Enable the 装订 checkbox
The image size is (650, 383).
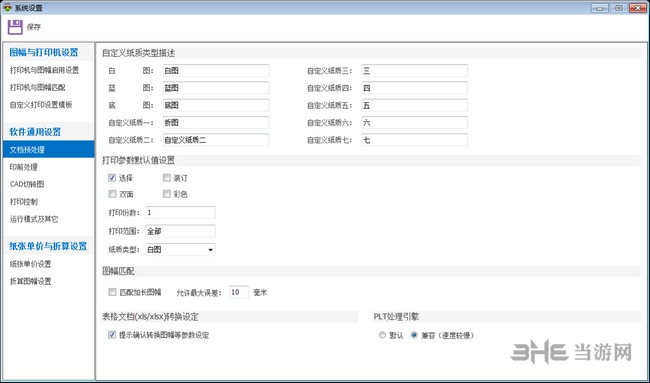point(167,178)
